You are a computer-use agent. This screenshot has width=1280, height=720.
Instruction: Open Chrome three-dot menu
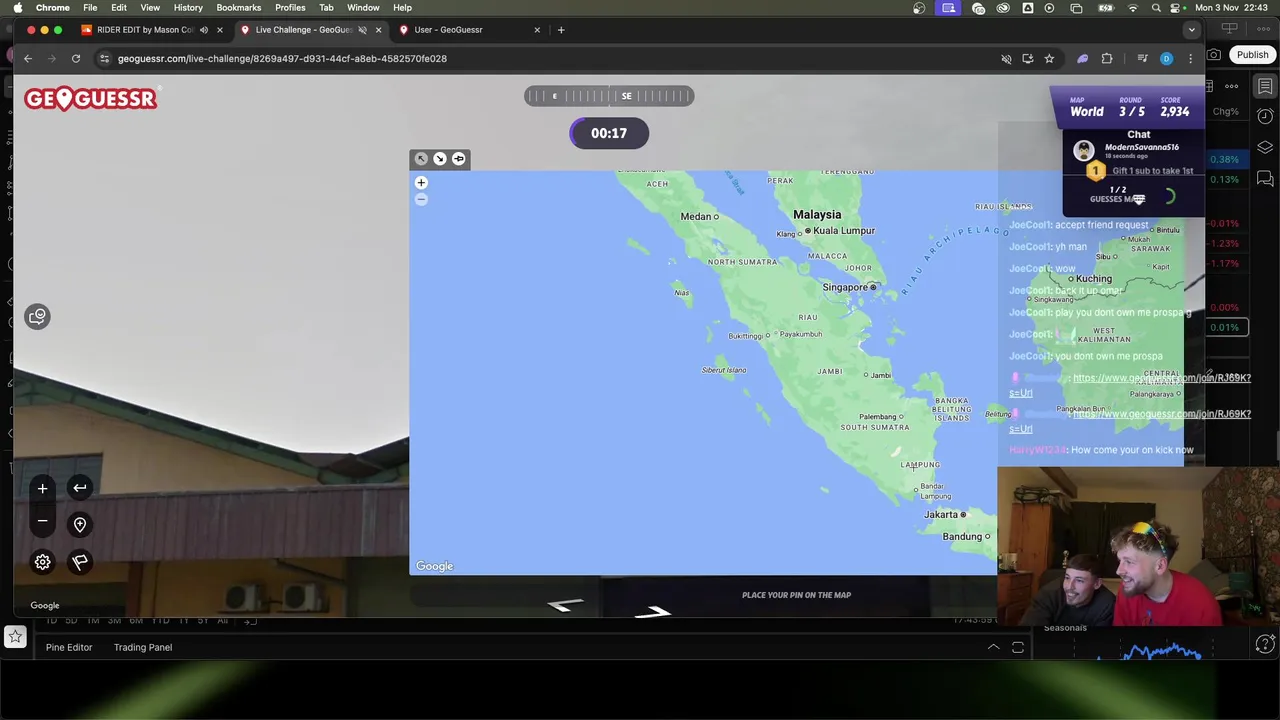pos(1190,59)
